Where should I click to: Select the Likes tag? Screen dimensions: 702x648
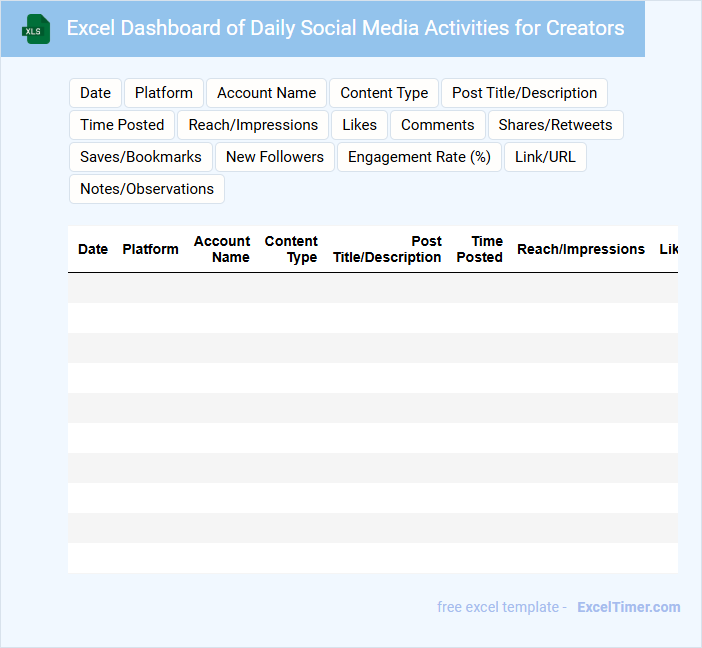coord(359,125)
